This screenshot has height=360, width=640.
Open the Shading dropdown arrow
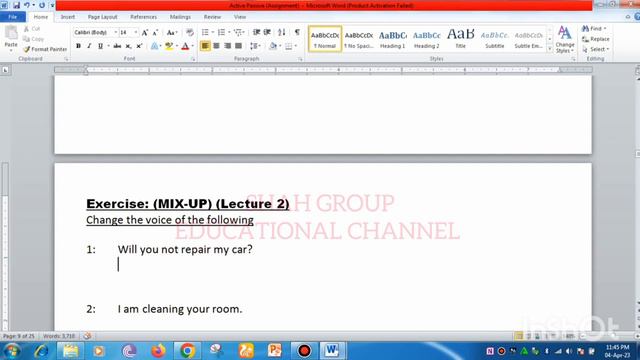pos(280,46)
